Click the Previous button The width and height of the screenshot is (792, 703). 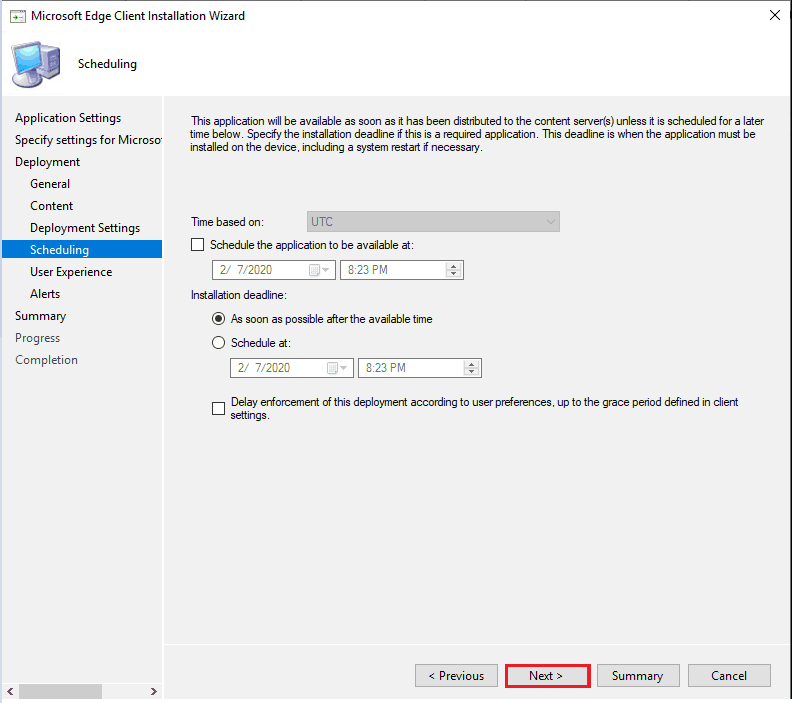[x=456, y=676]
